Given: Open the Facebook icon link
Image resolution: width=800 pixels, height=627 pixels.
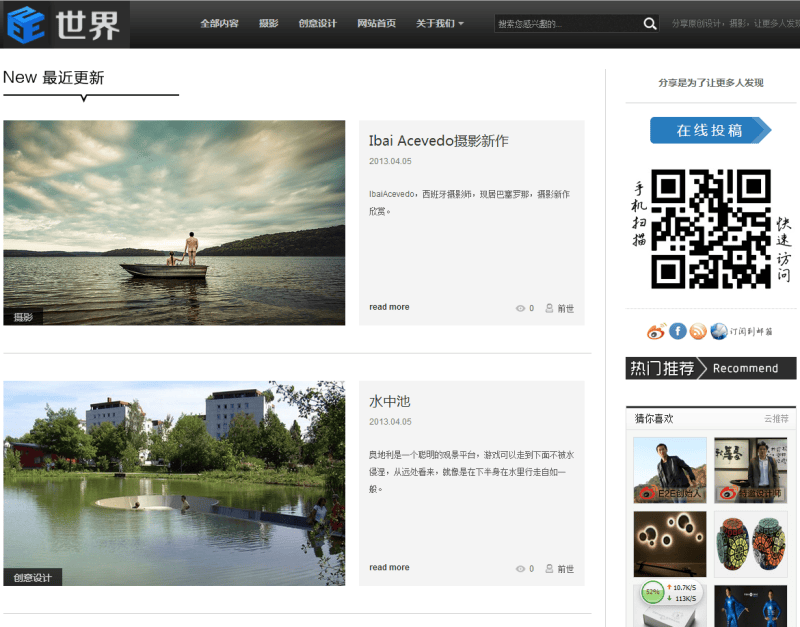Looking at the screenshot, I should tap(678, 331).
